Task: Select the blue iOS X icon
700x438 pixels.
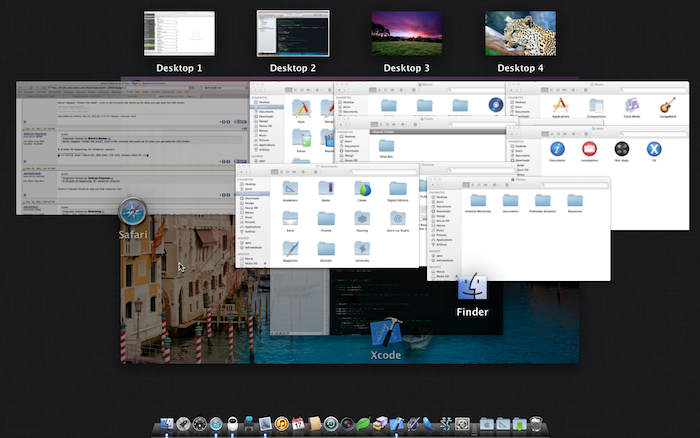Action: tap(654, 150)
